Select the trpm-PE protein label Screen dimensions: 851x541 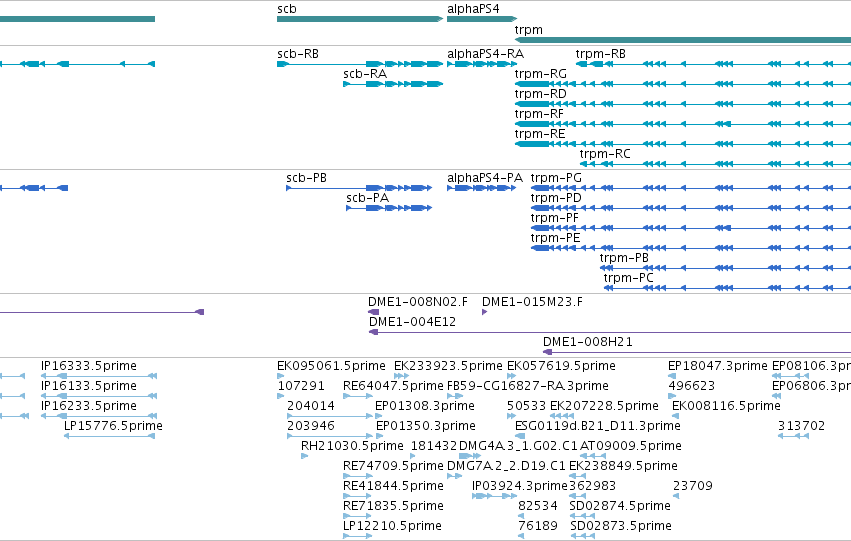pos(556,238)
